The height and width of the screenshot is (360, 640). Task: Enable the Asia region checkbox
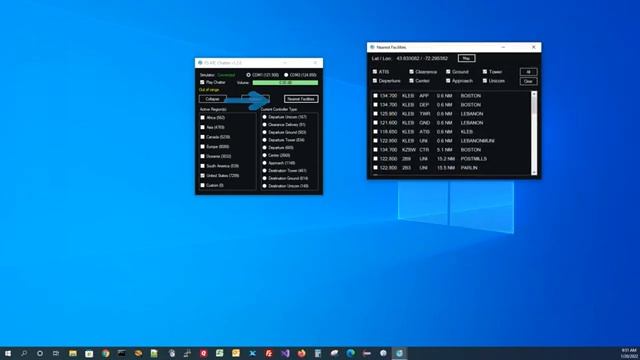202,127
